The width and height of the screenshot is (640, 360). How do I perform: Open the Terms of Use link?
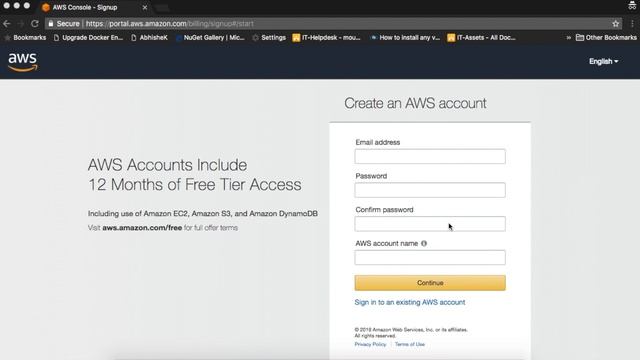[x=410, y=344]
